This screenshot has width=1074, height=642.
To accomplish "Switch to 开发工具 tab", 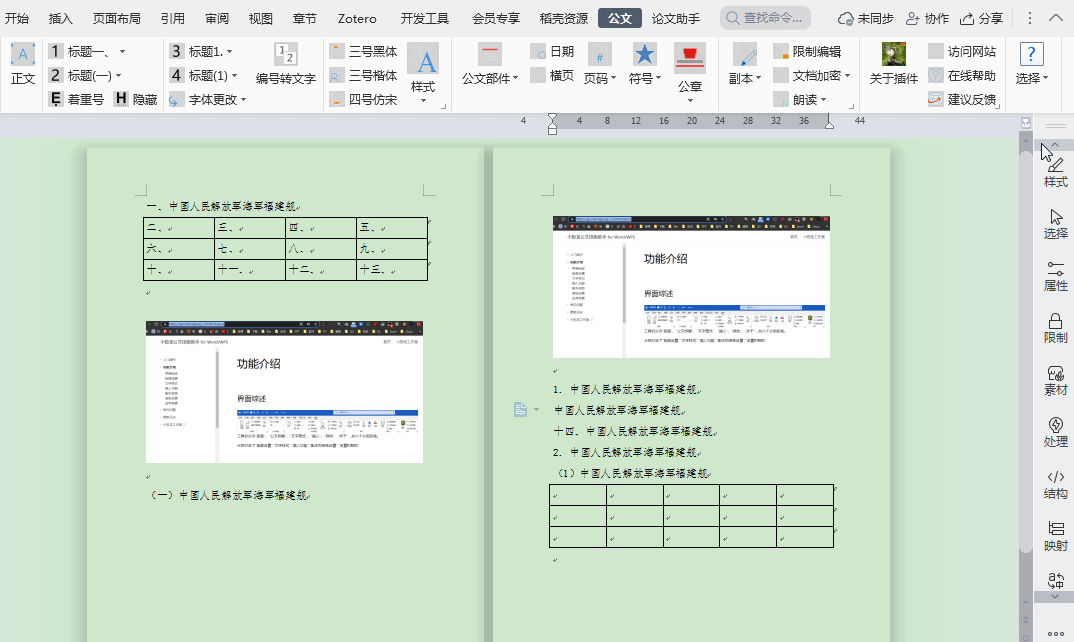I will (425, 18).
